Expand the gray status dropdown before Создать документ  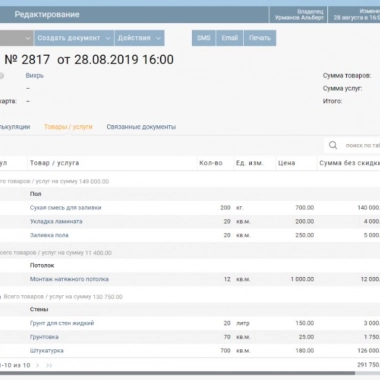[16, 38]
